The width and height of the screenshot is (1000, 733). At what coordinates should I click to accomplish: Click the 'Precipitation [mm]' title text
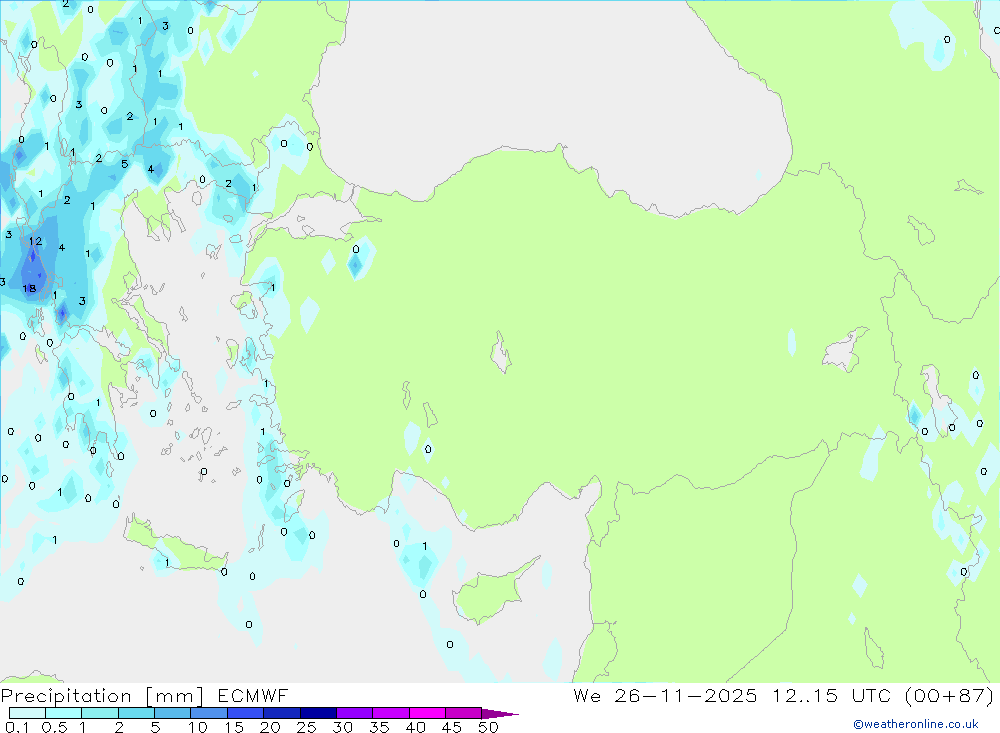point(102,696)
